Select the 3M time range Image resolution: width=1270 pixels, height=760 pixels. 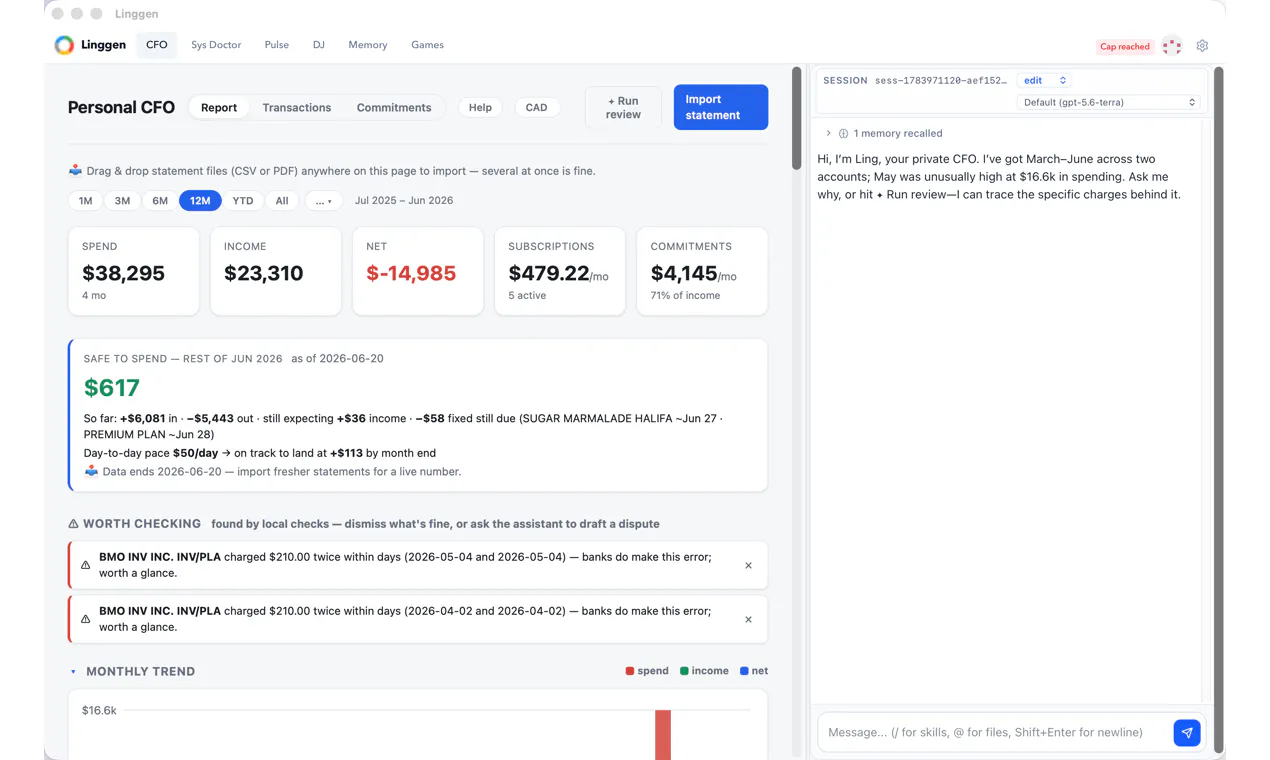point(122,201)
